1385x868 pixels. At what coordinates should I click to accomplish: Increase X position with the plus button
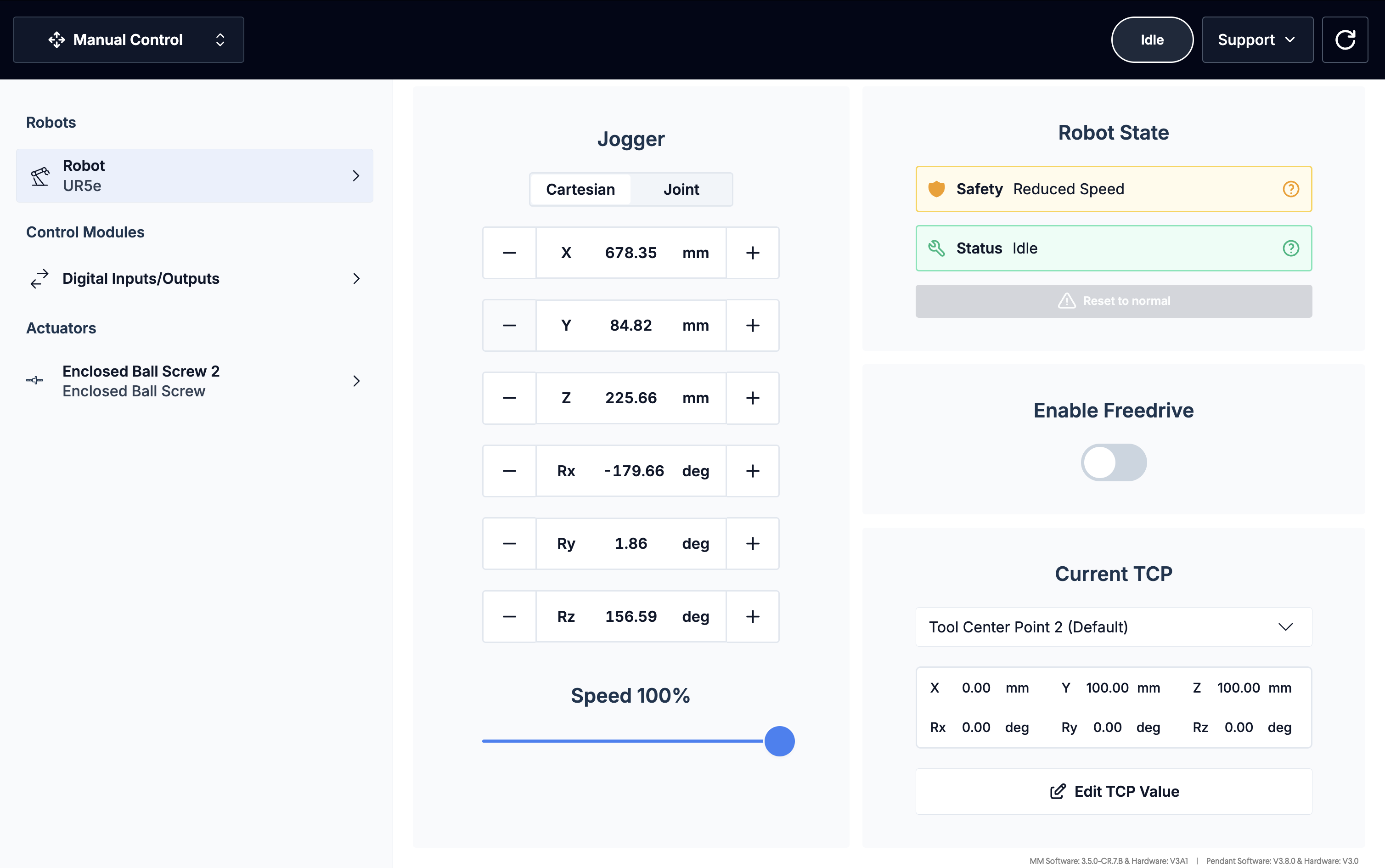point(753,253)
